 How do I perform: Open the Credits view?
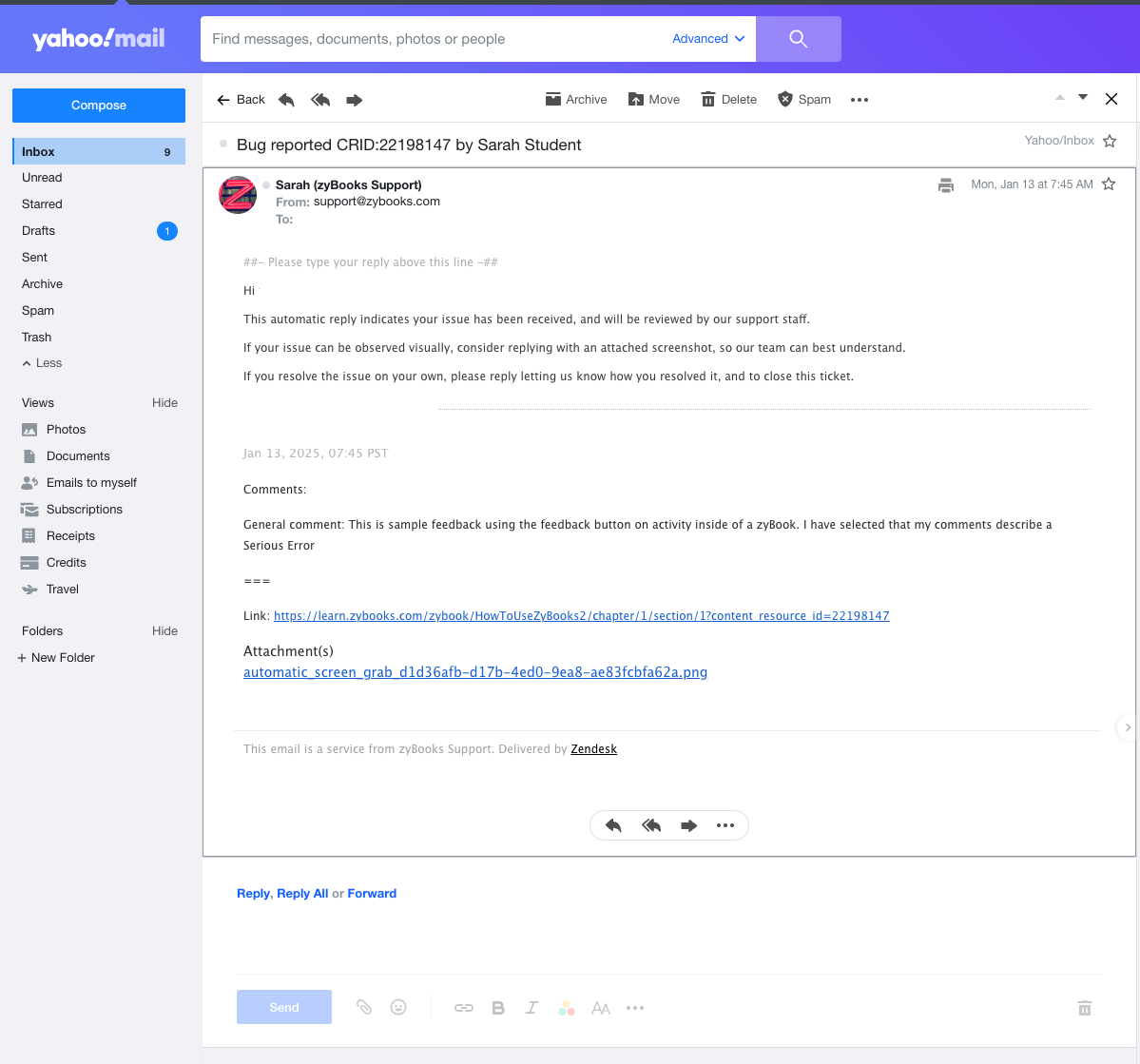54,563
